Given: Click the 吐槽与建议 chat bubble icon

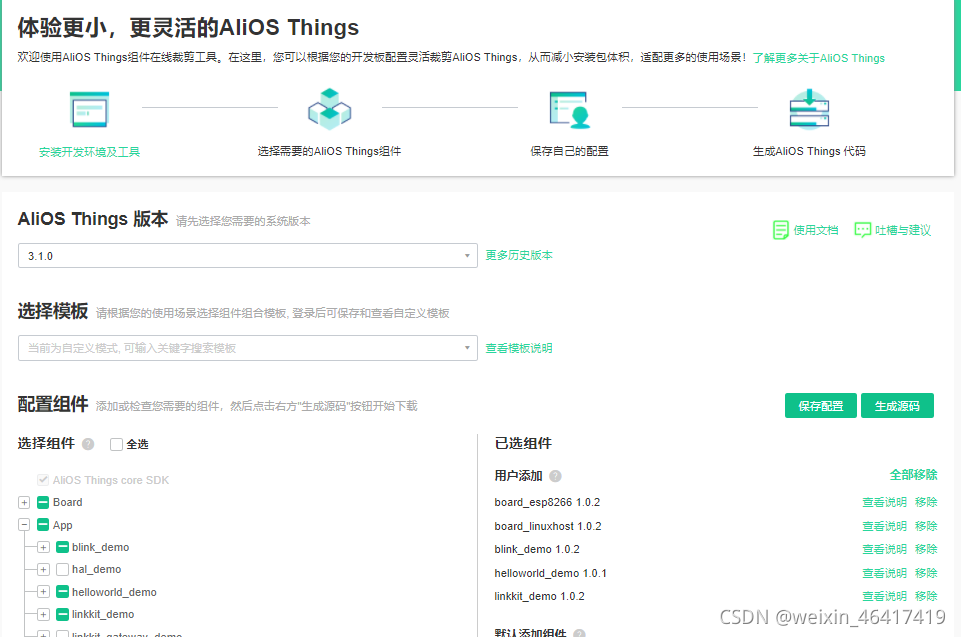Looking at the screenshot, I should point(862,230).
